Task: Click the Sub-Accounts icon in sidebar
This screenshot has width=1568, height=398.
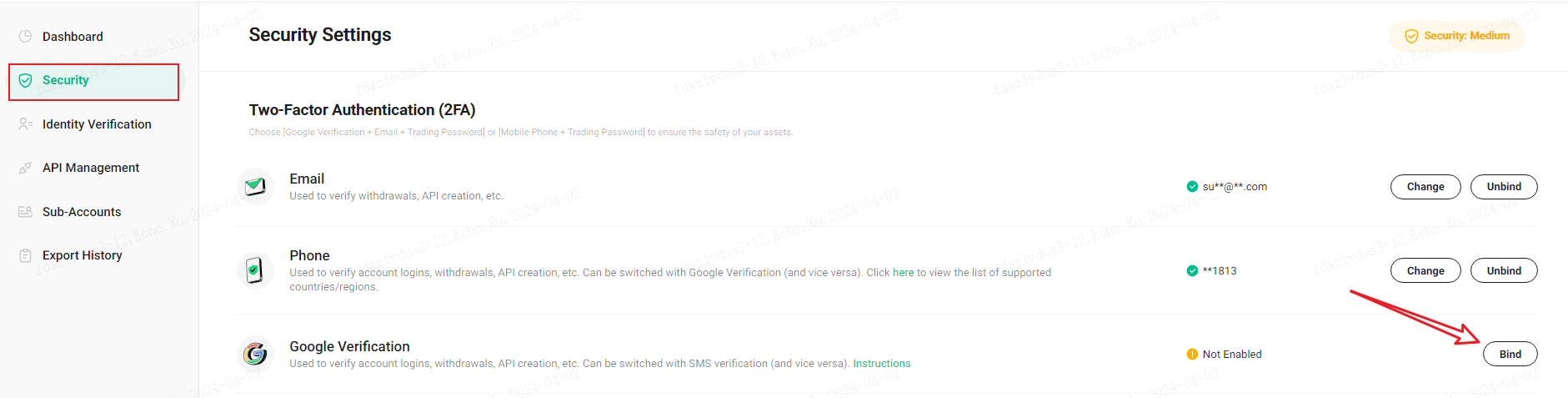Action: [x=25, y=212]
